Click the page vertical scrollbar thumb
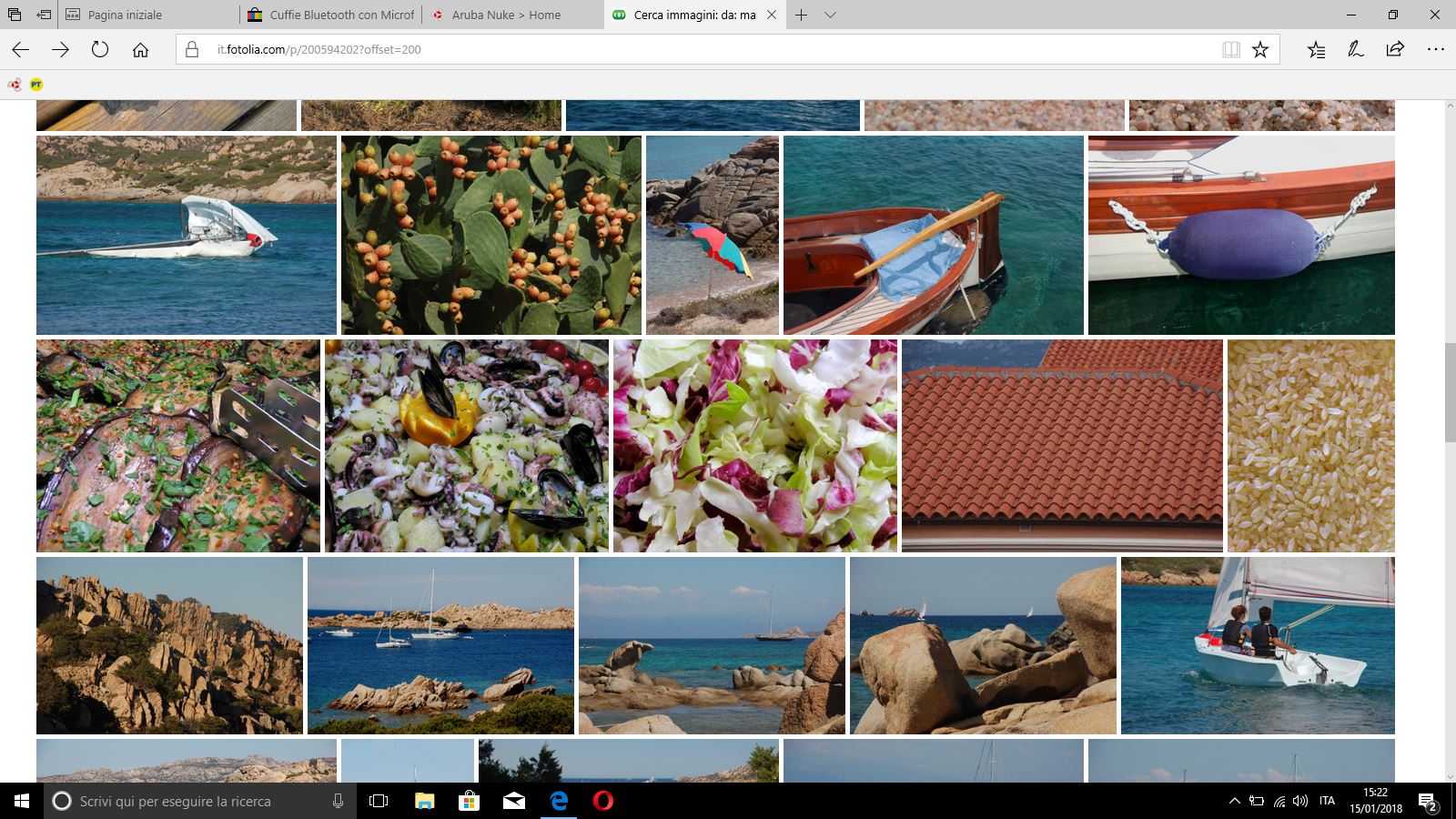The width and height of the screenshot is (1456, 819). 1449,391
